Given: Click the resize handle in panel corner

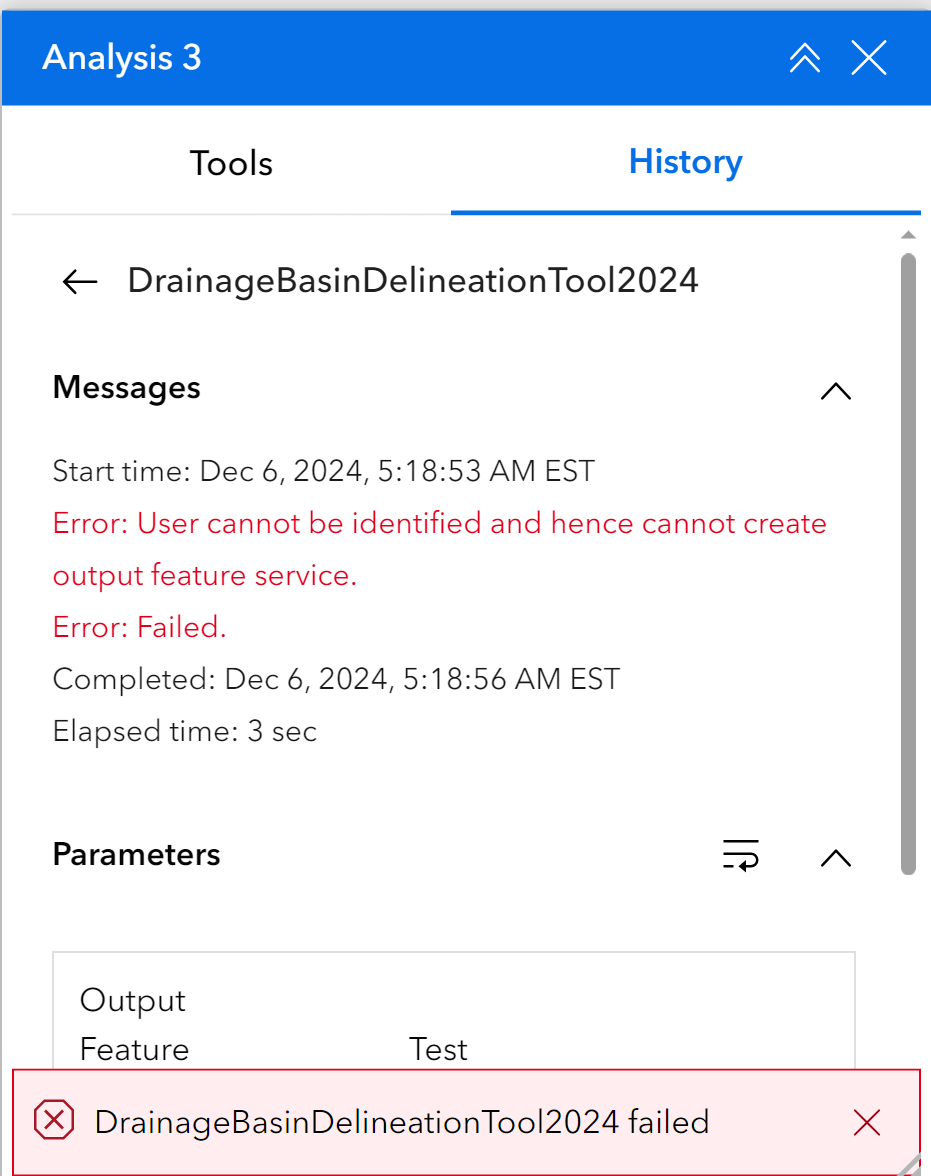Looking at the screenshot, I should pos(915,1166).
